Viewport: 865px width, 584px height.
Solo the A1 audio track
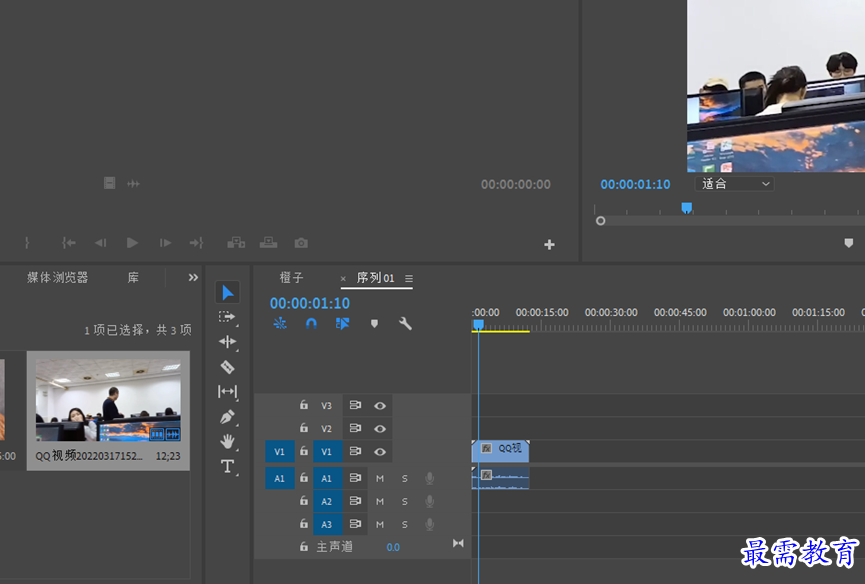(405, 479)
